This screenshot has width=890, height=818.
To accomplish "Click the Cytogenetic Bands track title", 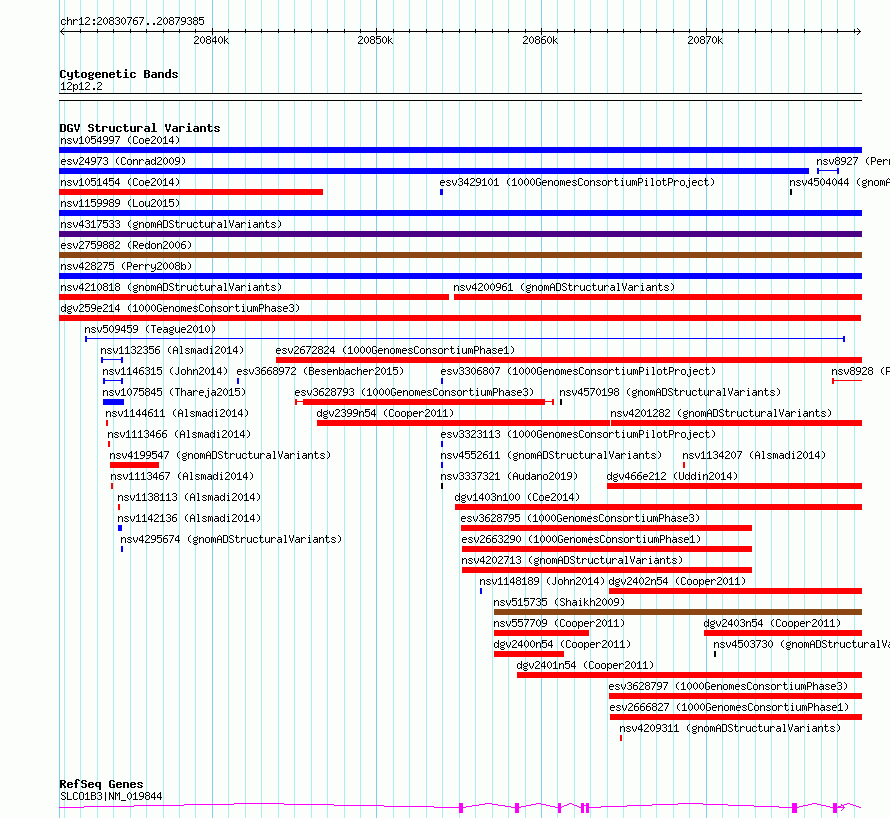I will (x=119, y=74).
